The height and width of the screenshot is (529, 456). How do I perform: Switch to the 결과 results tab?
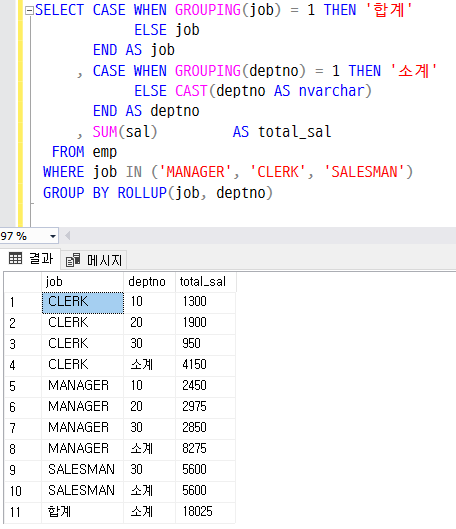click(31, 259)
